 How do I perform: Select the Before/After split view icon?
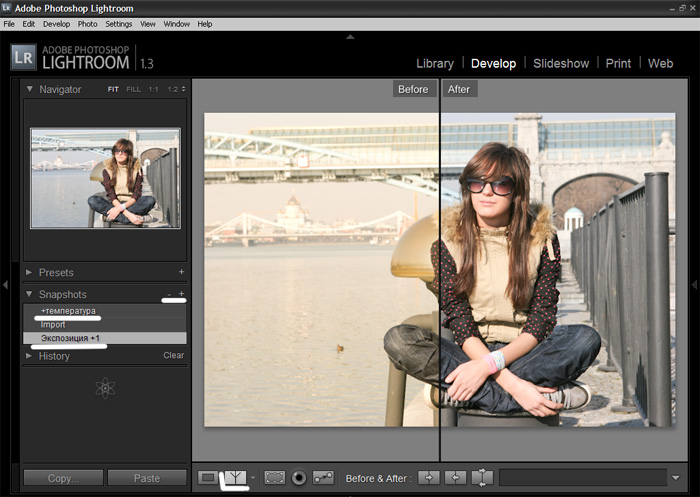coord(233,478)
